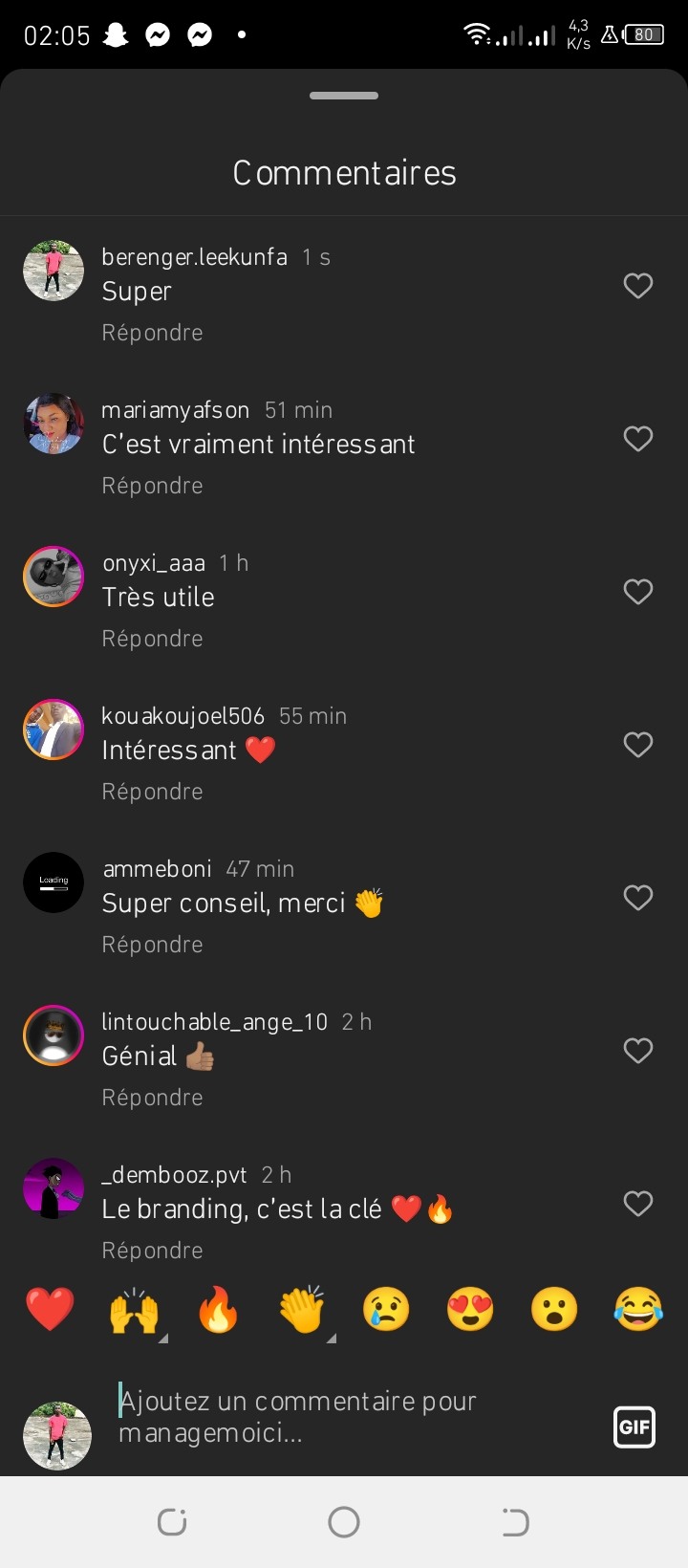Like ammeboni's "Super conseil, merci" comment
The width and height of the screenshot is (688, 1568).
coord(637,898)
